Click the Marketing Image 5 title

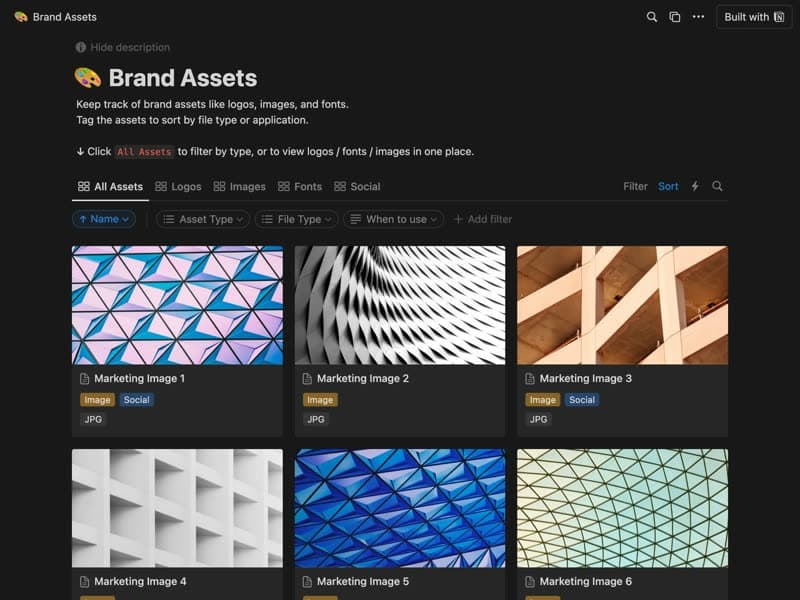pyautogui.click(x=363, y=582)
